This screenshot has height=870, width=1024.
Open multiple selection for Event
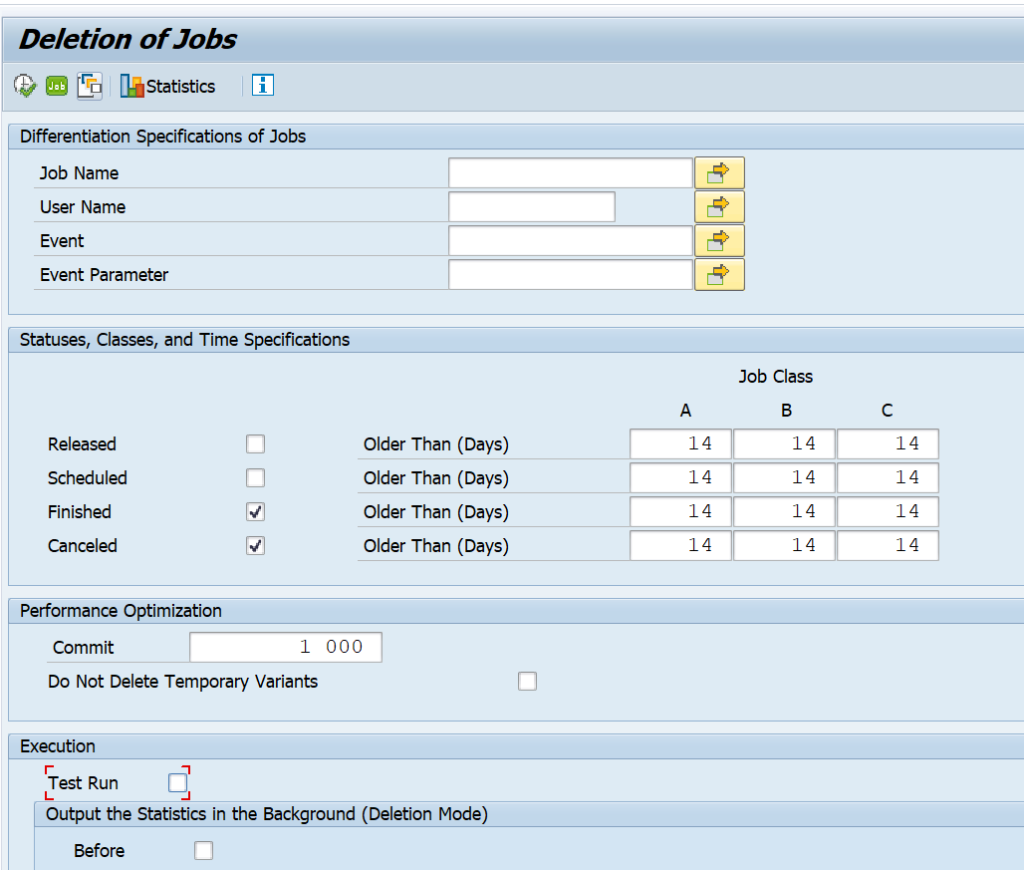pyautogui.click(x=719, y=241)
